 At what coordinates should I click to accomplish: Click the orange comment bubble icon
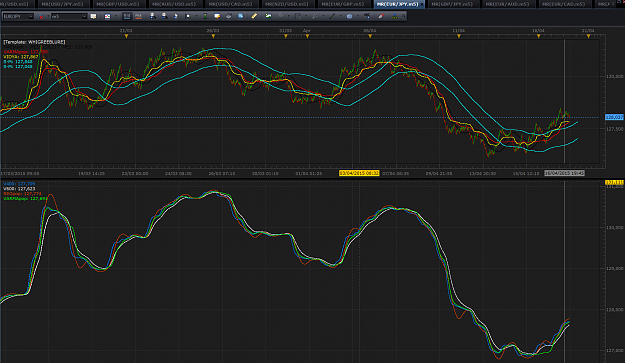pos(217,16)
